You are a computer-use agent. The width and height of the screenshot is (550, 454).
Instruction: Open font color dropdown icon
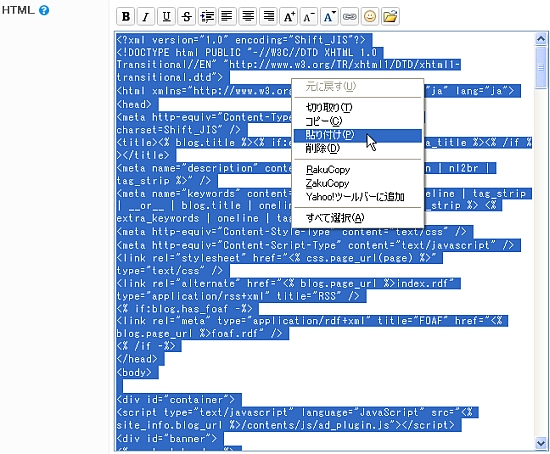point(329,16)
